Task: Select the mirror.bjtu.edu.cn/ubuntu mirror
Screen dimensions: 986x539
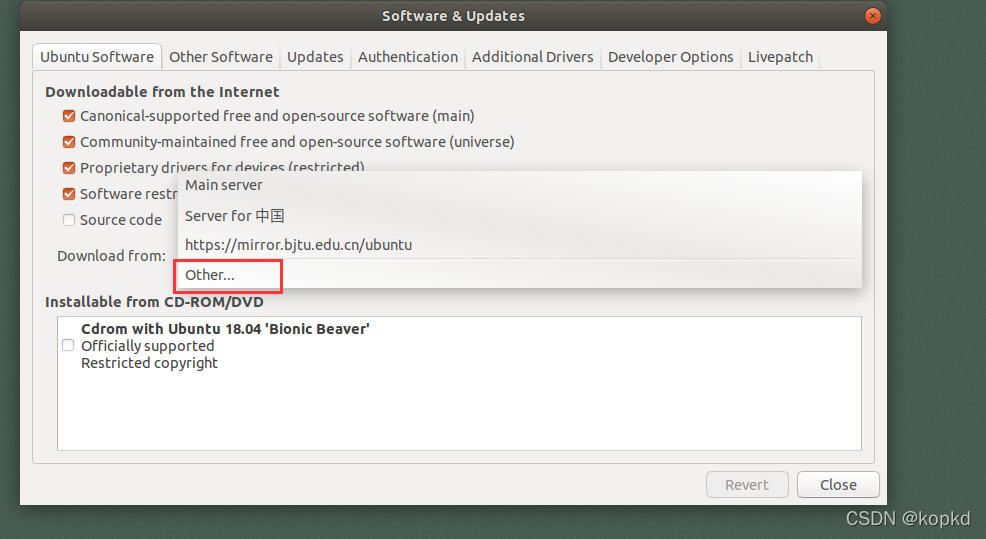Action: coord(519,245)
